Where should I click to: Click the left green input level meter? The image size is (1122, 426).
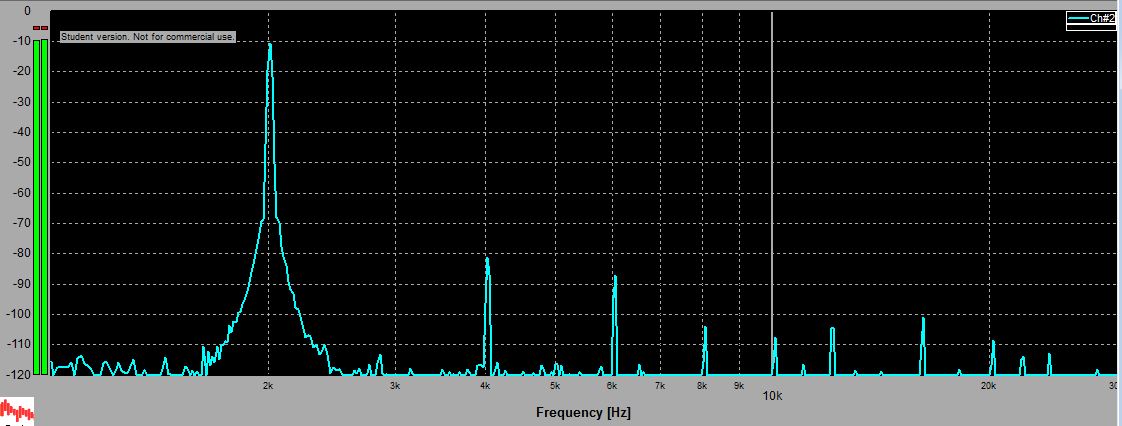pos(36,207)
